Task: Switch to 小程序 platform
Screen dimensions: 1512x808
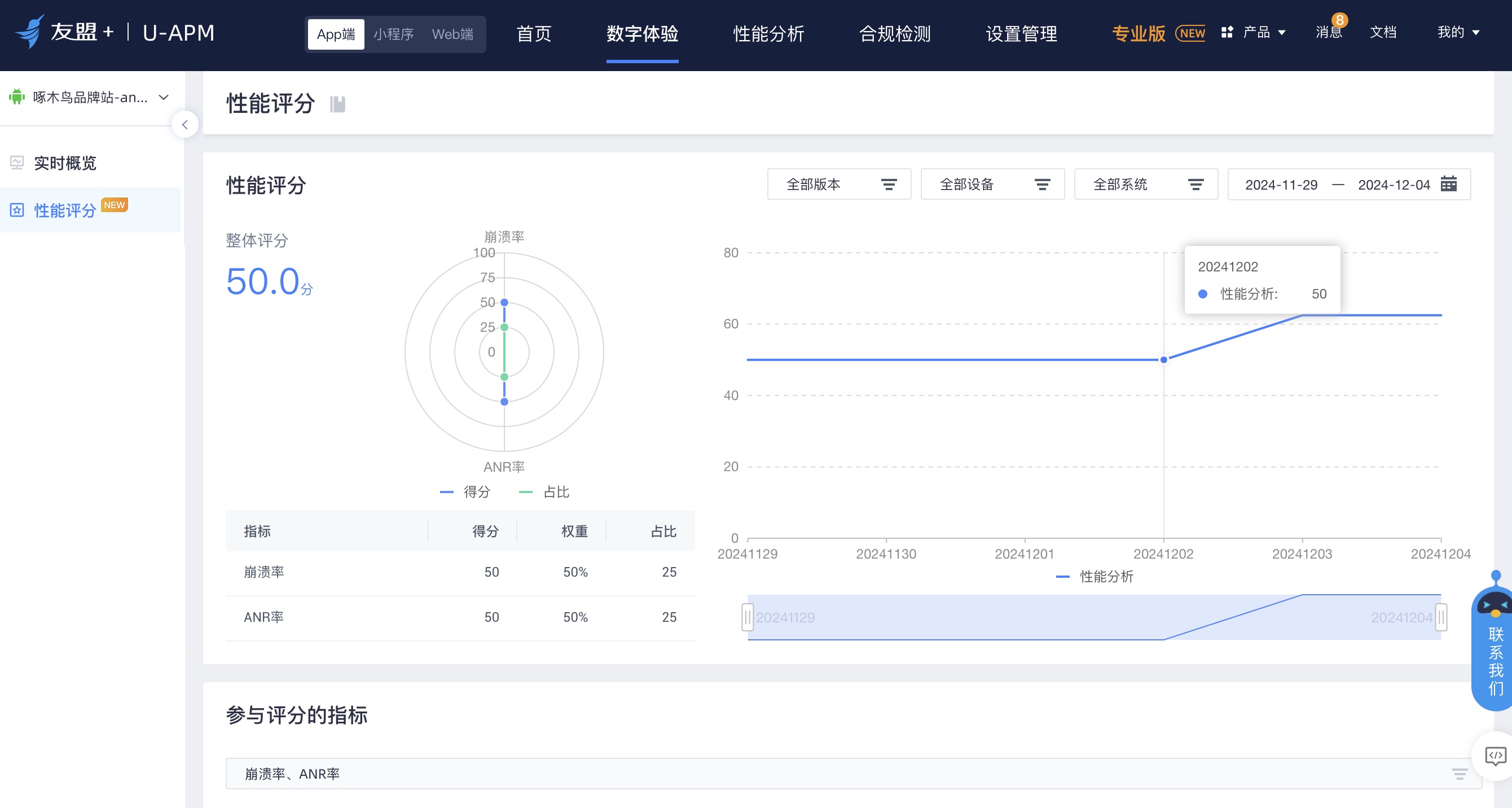Action: pyautogui.click(x=393, y=34)
